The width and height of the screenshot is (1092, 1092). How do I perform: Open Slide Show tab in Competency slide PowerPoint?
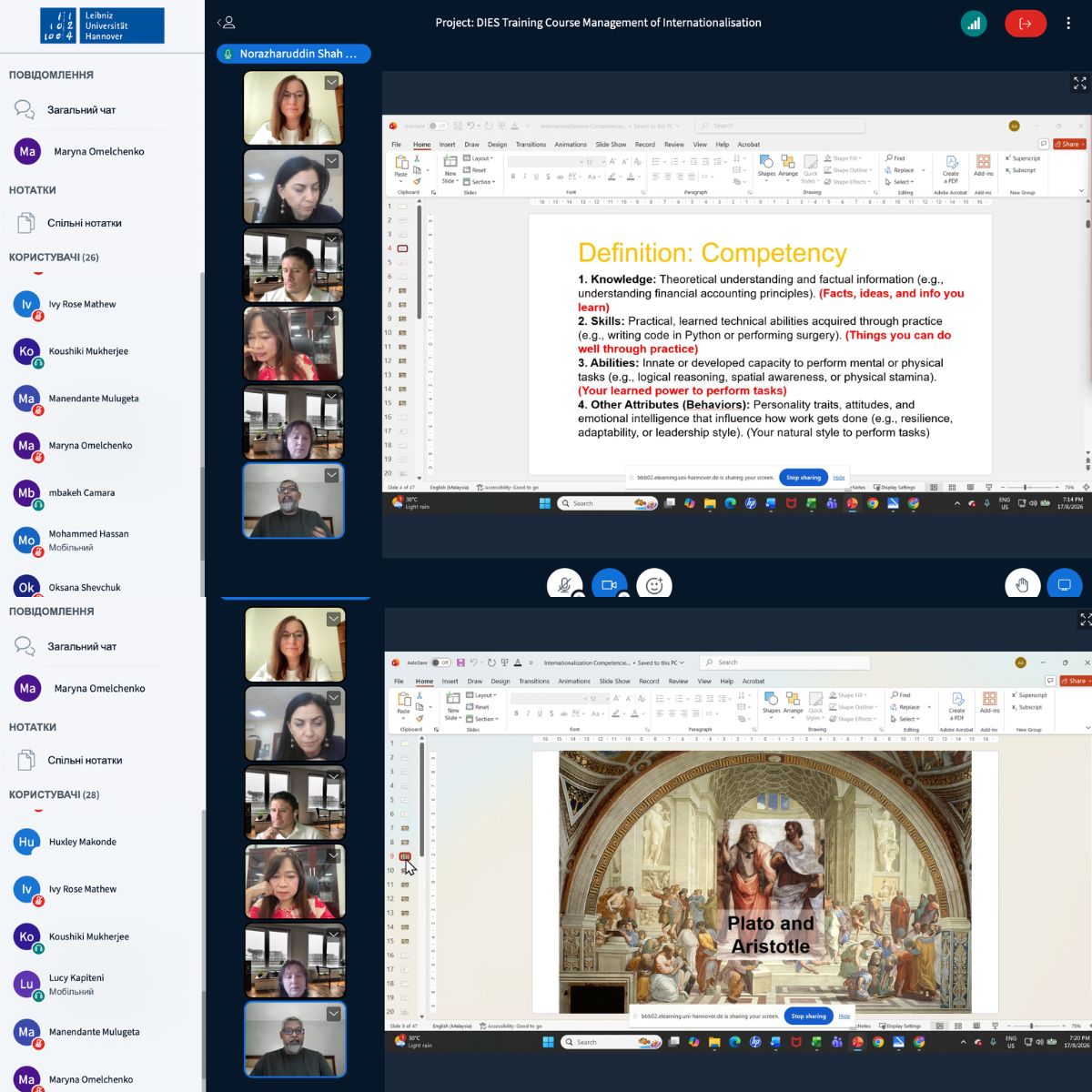click(611, 144)
